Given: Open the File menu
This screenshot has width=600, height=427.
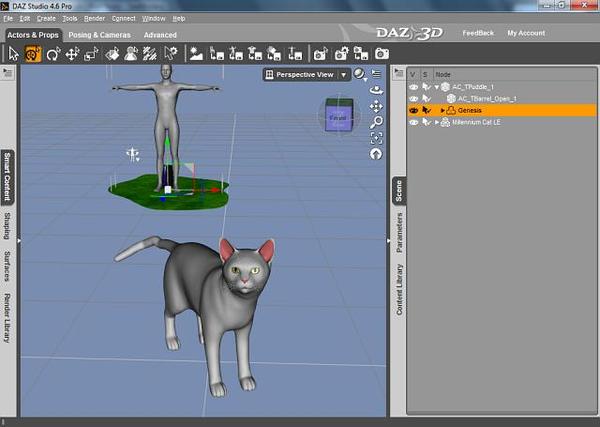Looking at the screenshot, I should tap(8, 18).
